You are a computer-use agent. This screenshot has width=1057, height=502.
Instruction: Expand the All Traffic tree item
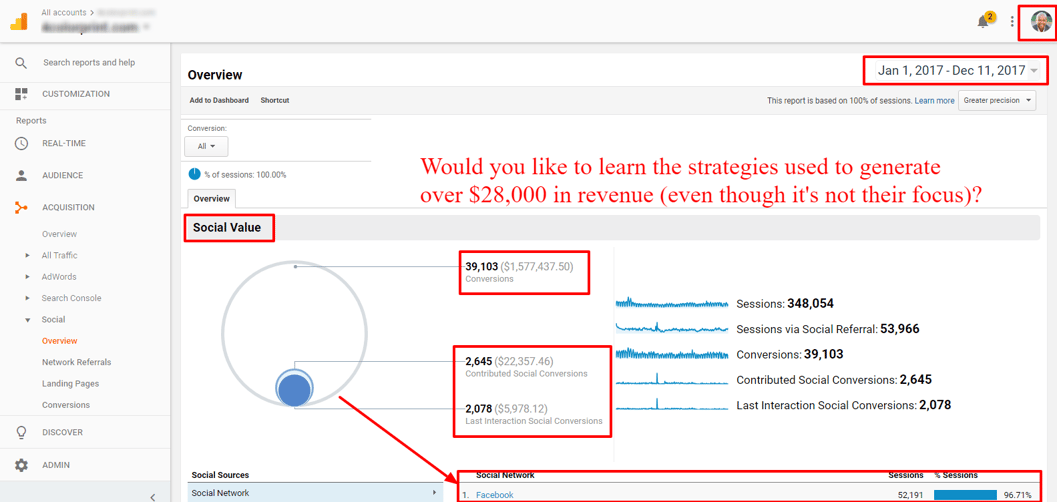(27, 255)
